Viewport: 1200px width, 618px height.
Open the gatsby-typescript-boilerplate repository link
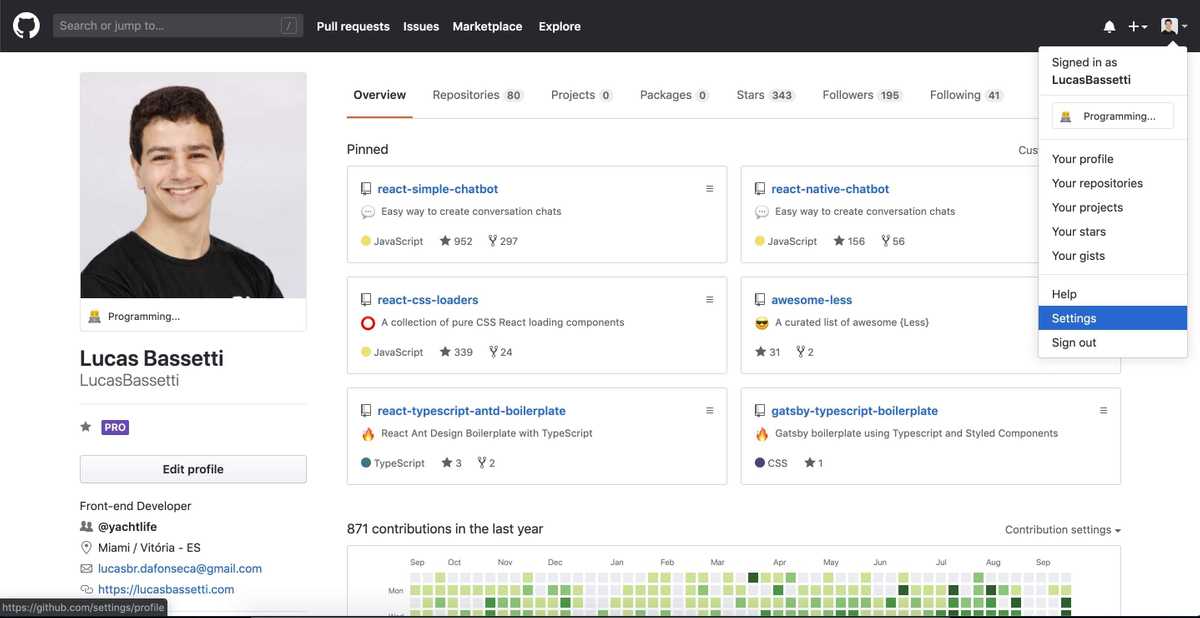click(854, 410)
